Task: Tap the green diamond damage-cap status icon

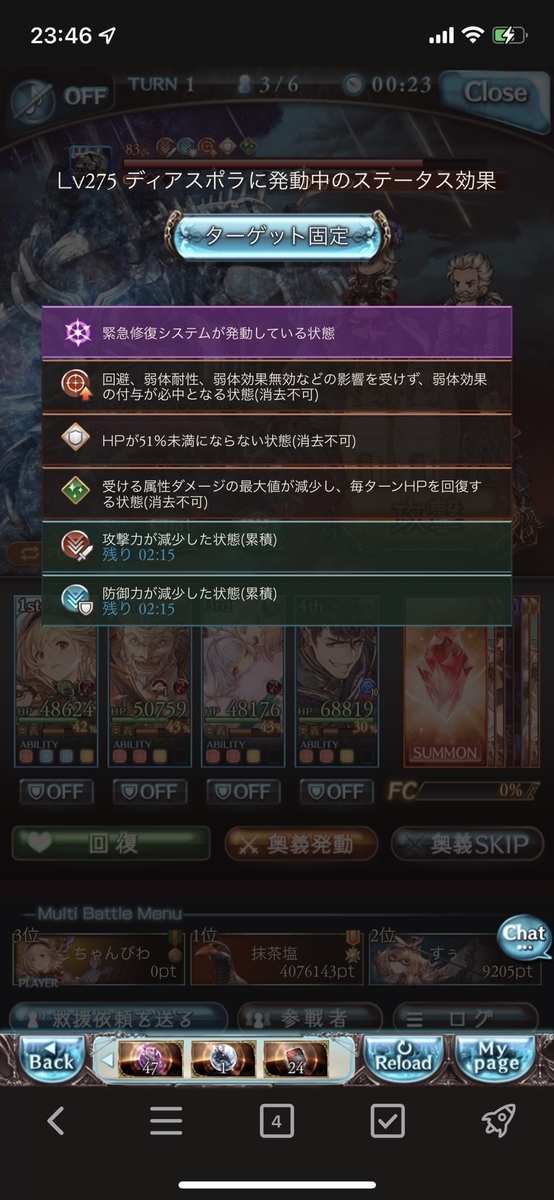Action: 77,494
